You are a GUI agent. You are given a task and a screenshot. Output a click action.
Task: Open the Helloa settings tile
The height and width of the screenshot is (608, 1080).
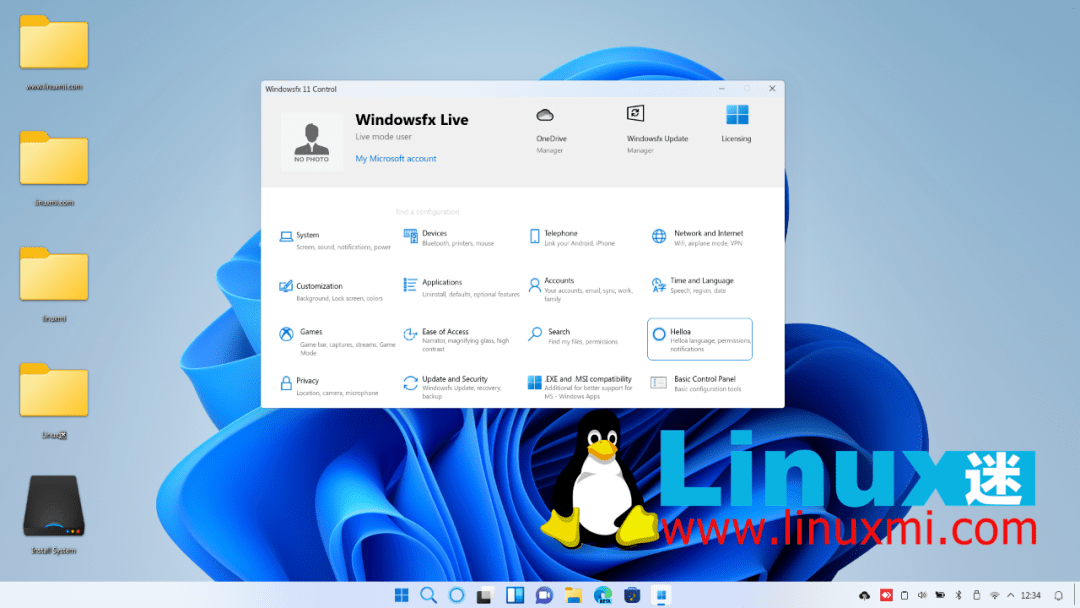699,337
